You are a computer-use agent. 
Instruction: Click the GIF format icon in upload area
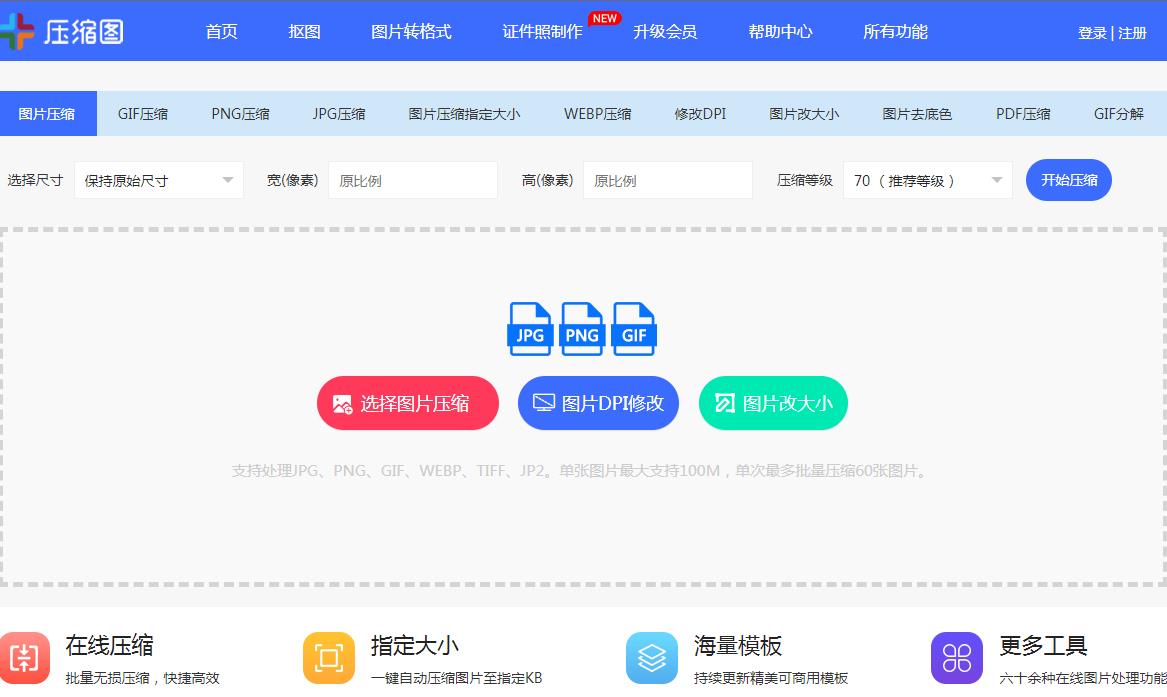(633, 330)
